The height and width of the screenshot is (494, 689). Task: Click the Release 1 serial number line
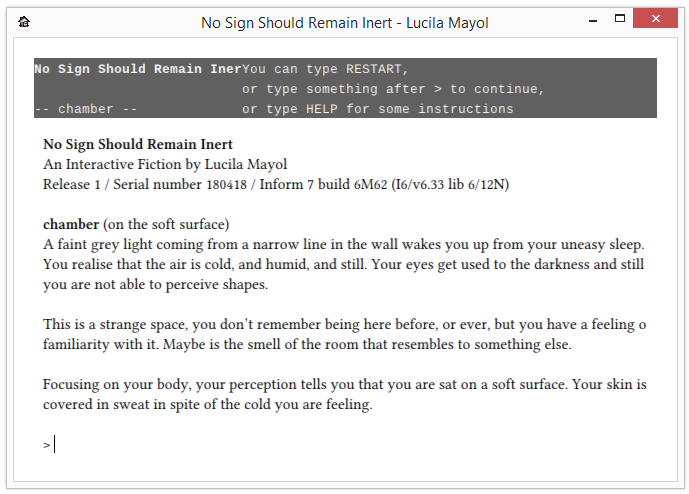(276, 184)
